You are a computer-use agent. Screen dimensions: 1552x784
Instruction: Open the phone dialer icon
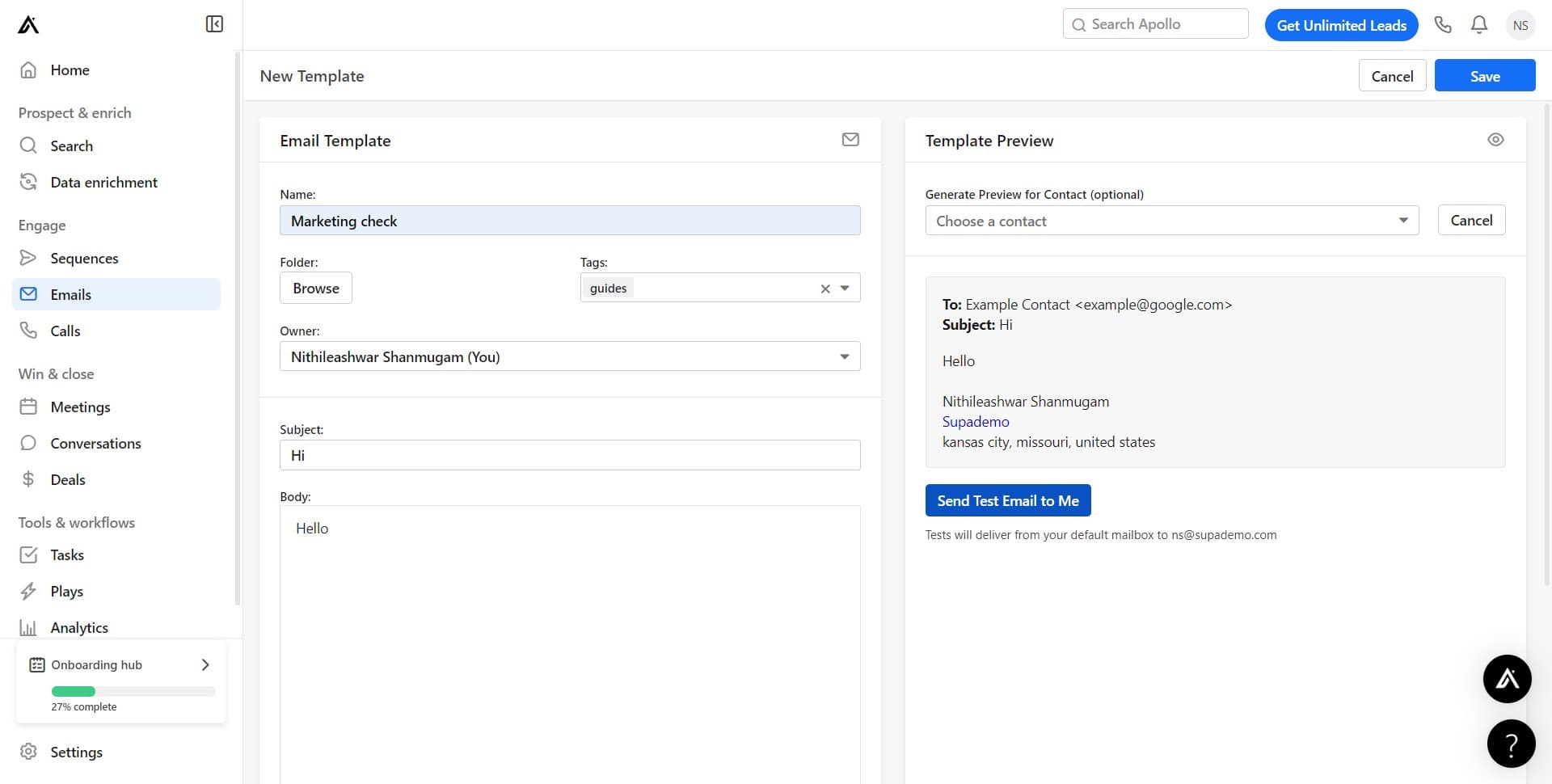tap(1443, 25)
